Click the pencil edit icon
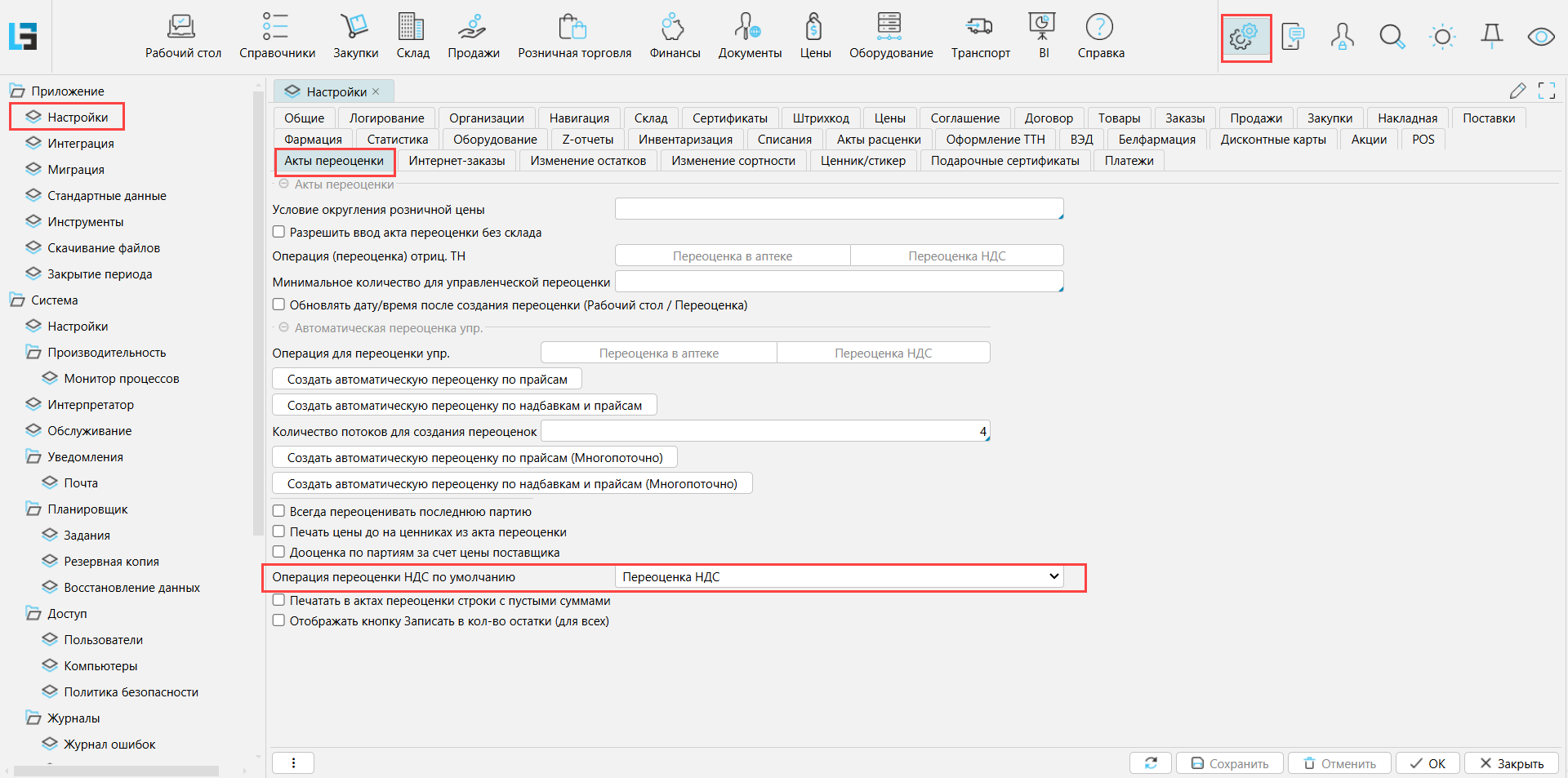The width and height of the screenshot is (1568, 778). [x=1517, y=91]
